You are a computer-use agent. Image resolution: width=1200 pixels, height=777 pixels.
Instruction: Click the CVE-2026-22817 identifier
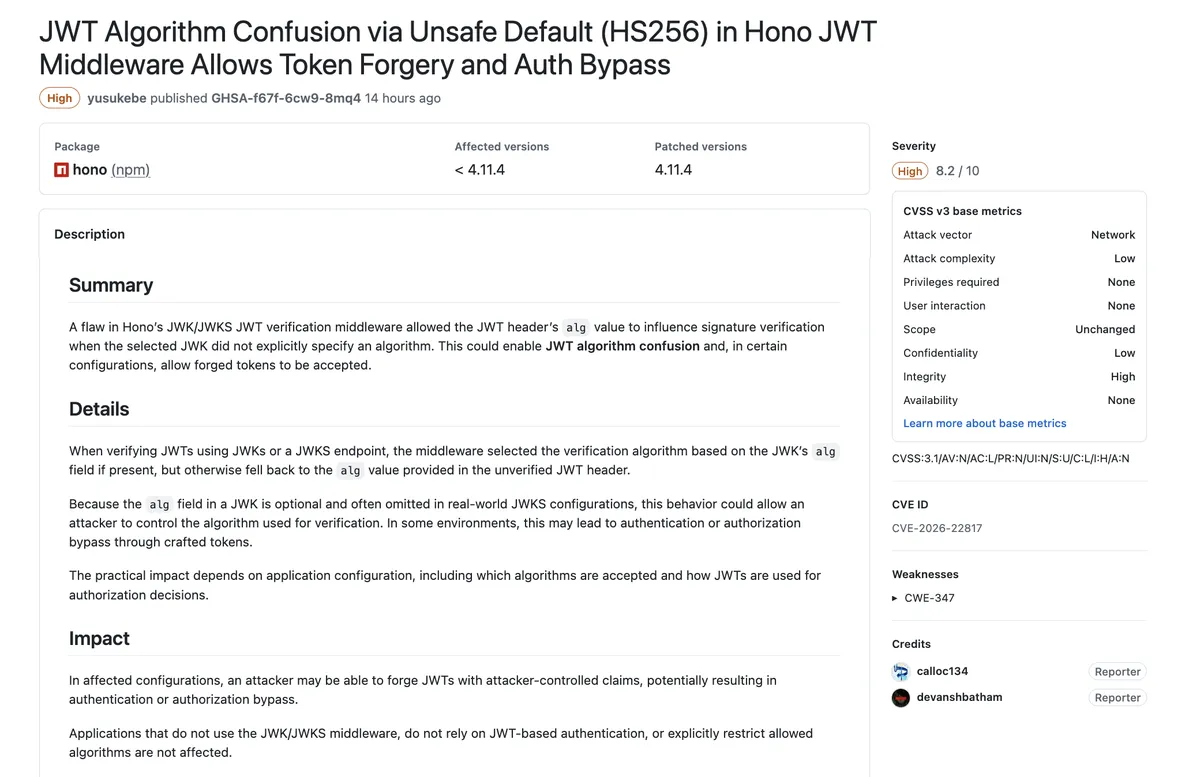pos(937,528)
